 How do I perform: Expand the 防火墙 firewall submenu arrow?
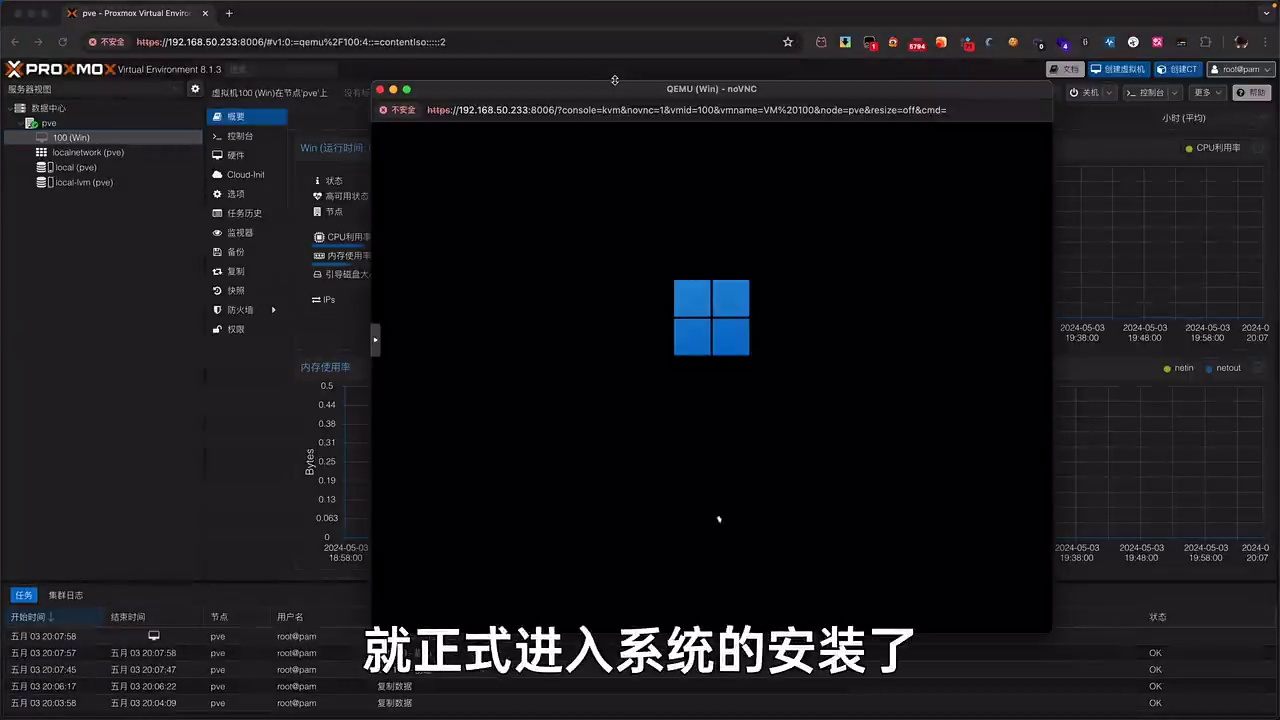point(273,310)
